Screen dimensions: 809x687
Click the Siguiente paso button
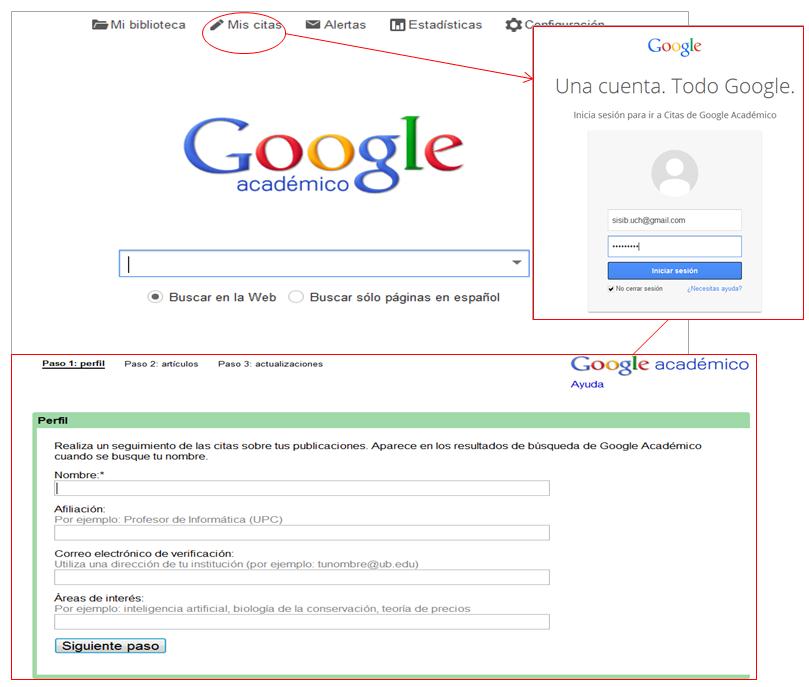tap(110, 646)
